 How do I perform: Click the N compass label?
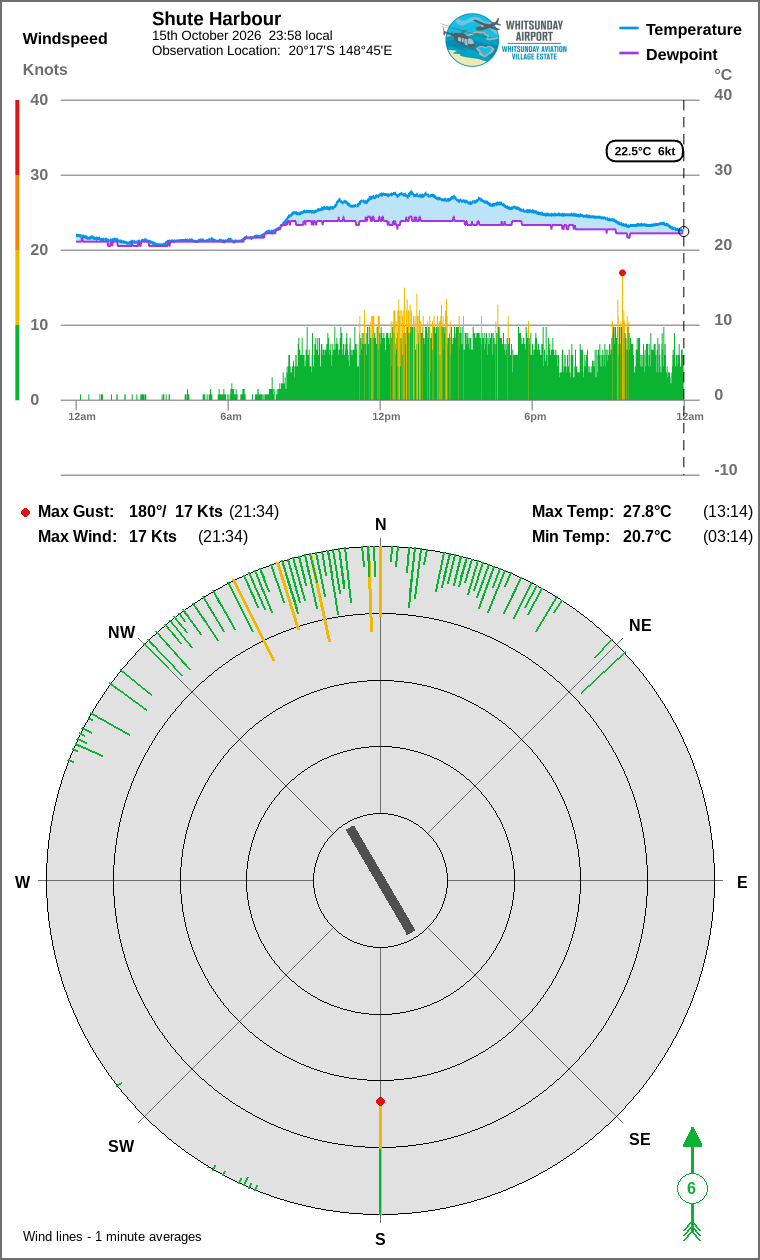tap(380, 525)
